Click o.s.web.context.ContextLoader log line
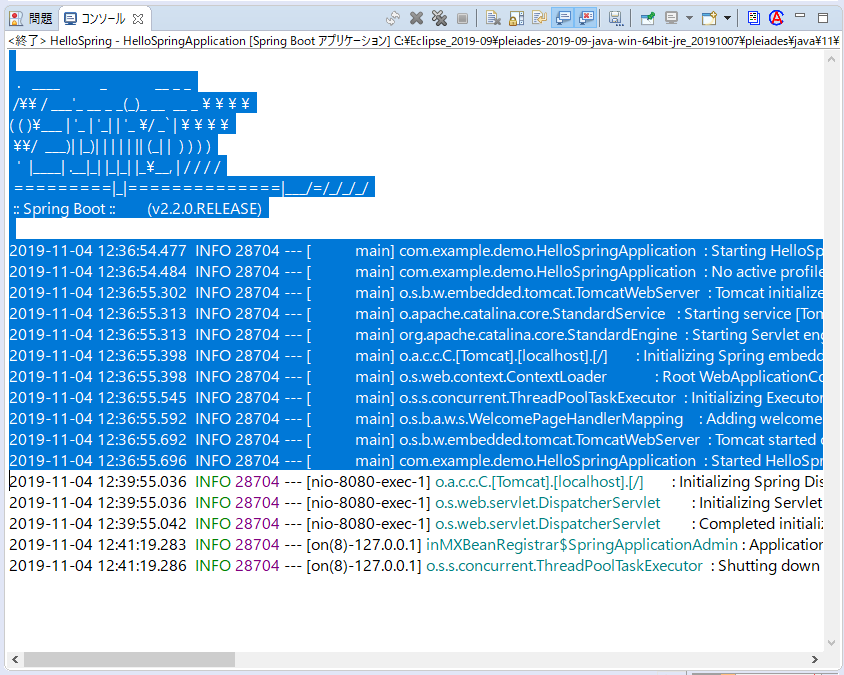 416,377
